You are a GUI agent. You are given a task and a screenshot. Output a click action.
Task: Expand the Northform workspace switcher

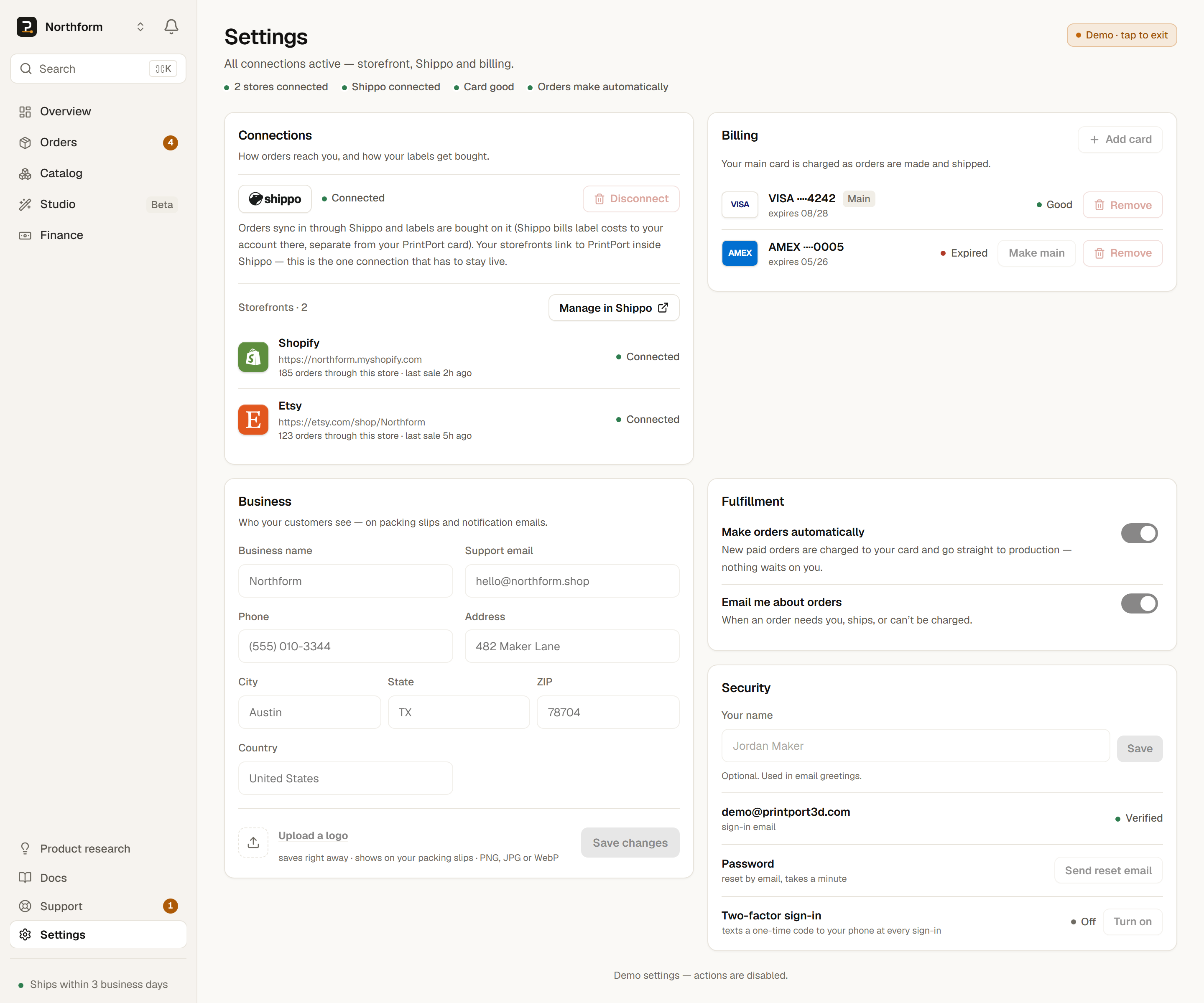click(x=140, y=27)
